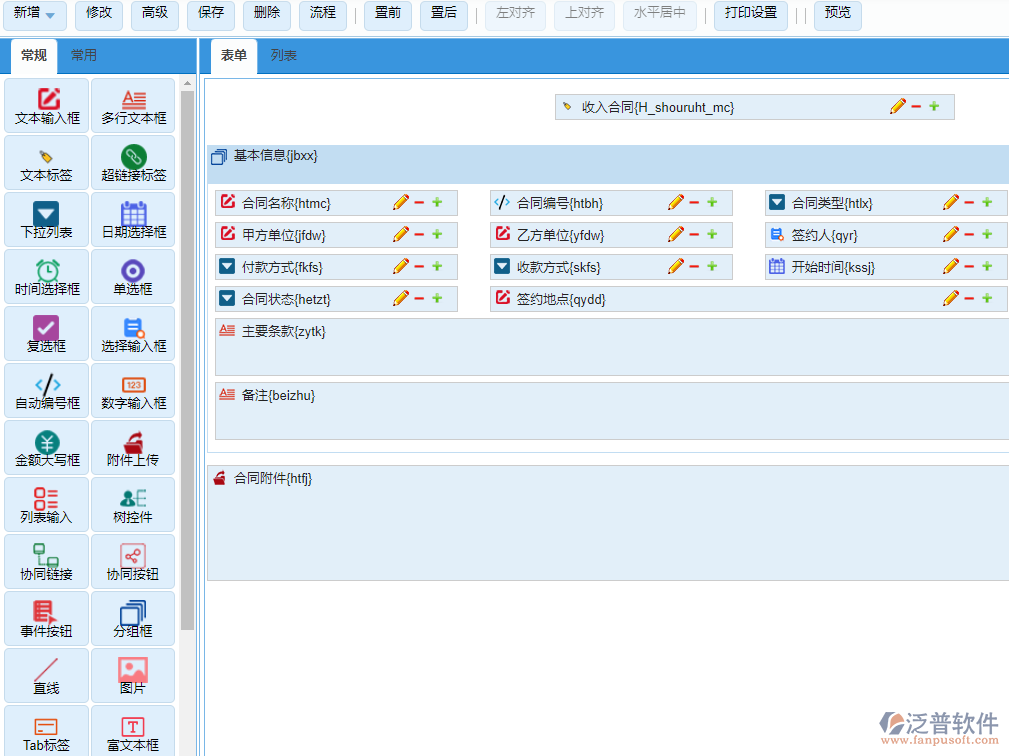Select the 复选框 component tool

46,334
